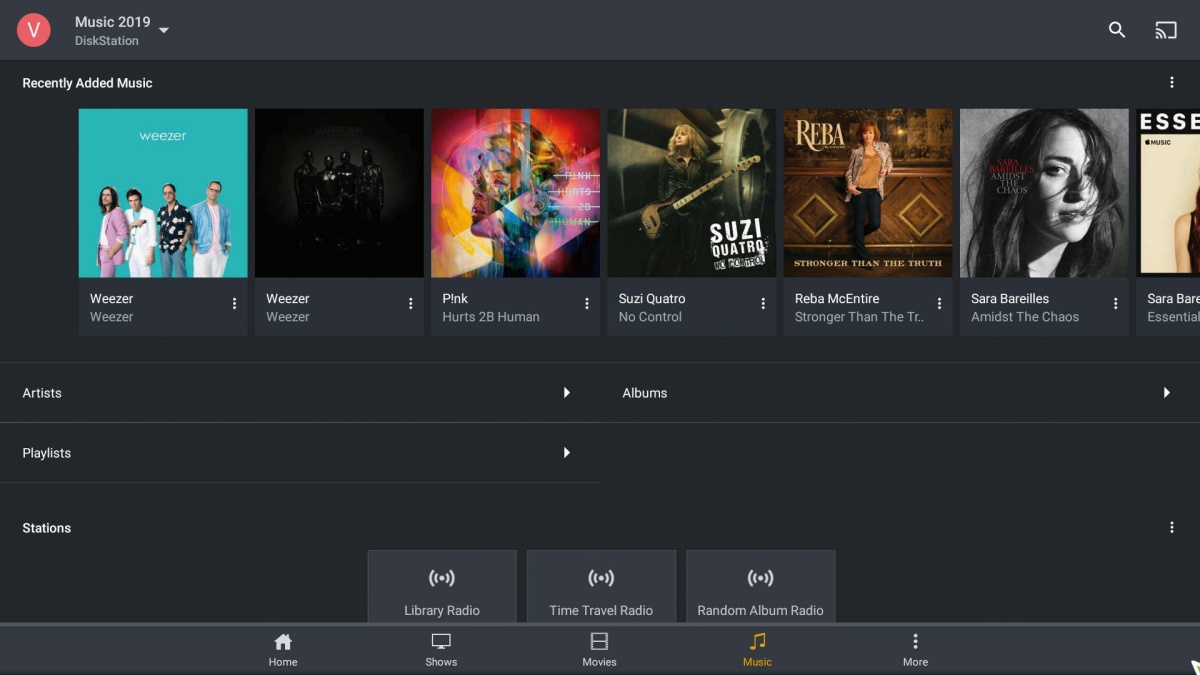The width and height of the screenshot is (1200, 675).
Task: Switch to the Shows tab
Action: click(441, 649)
